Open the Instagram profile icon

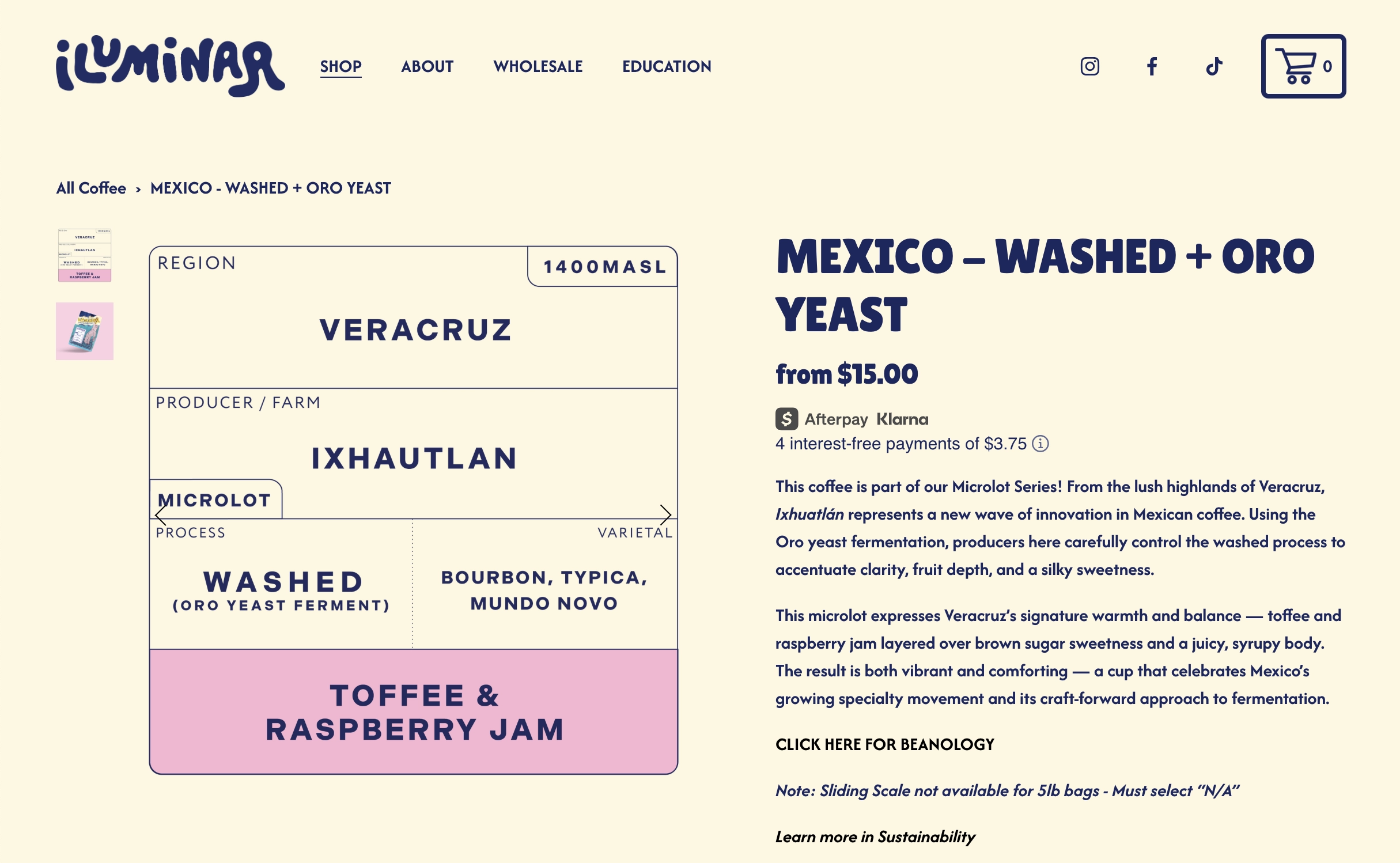1089,66
